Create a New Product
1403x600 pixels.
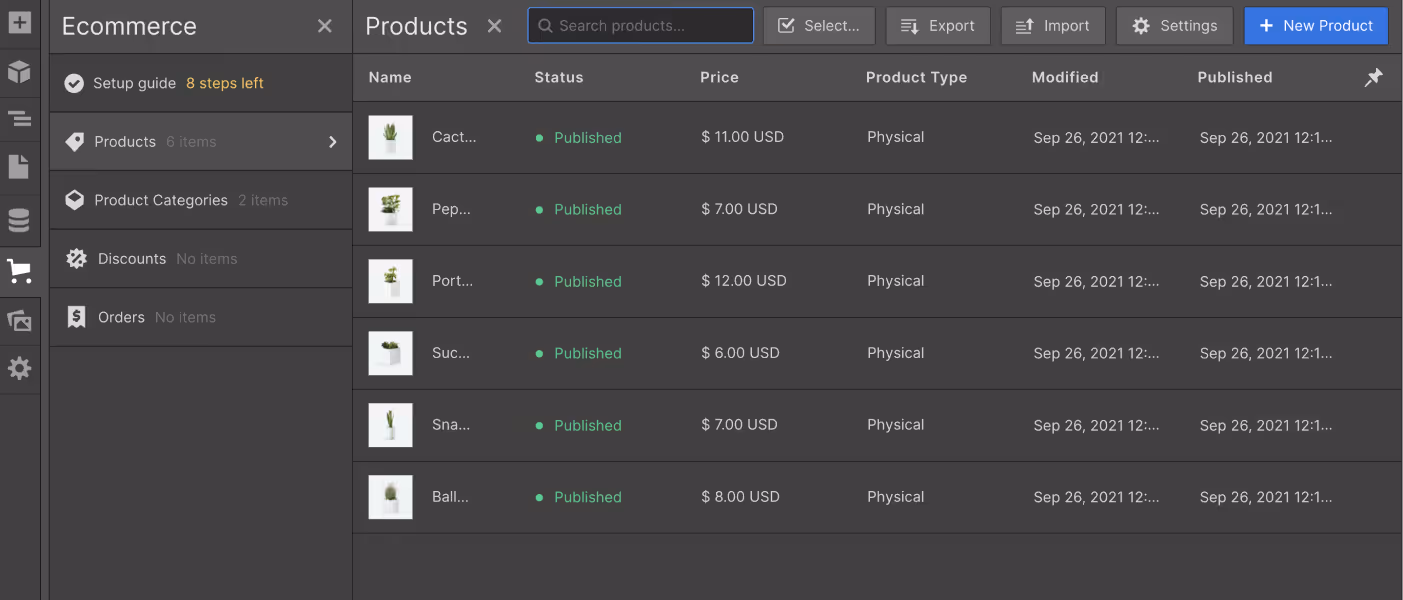[1316, 26]
